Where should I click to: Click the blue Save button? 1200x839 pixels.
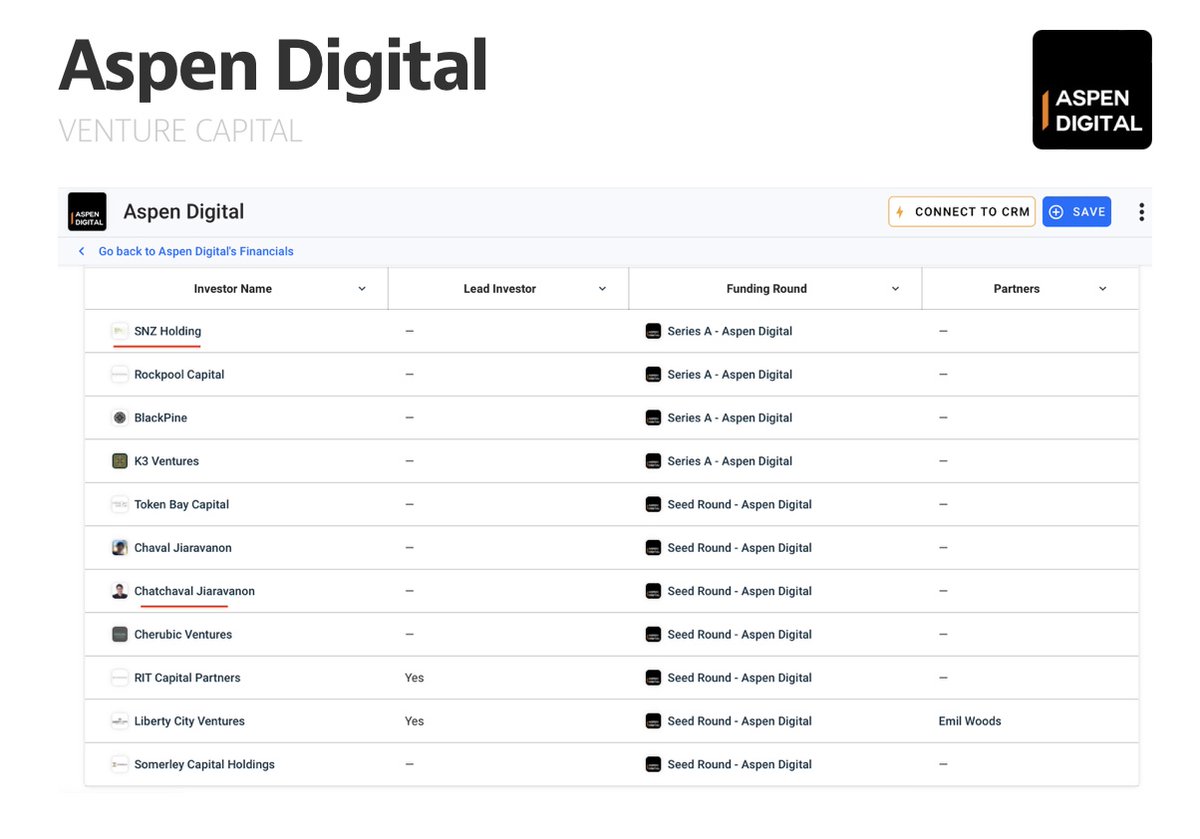pyautogui.click(x=1076, y=212)
